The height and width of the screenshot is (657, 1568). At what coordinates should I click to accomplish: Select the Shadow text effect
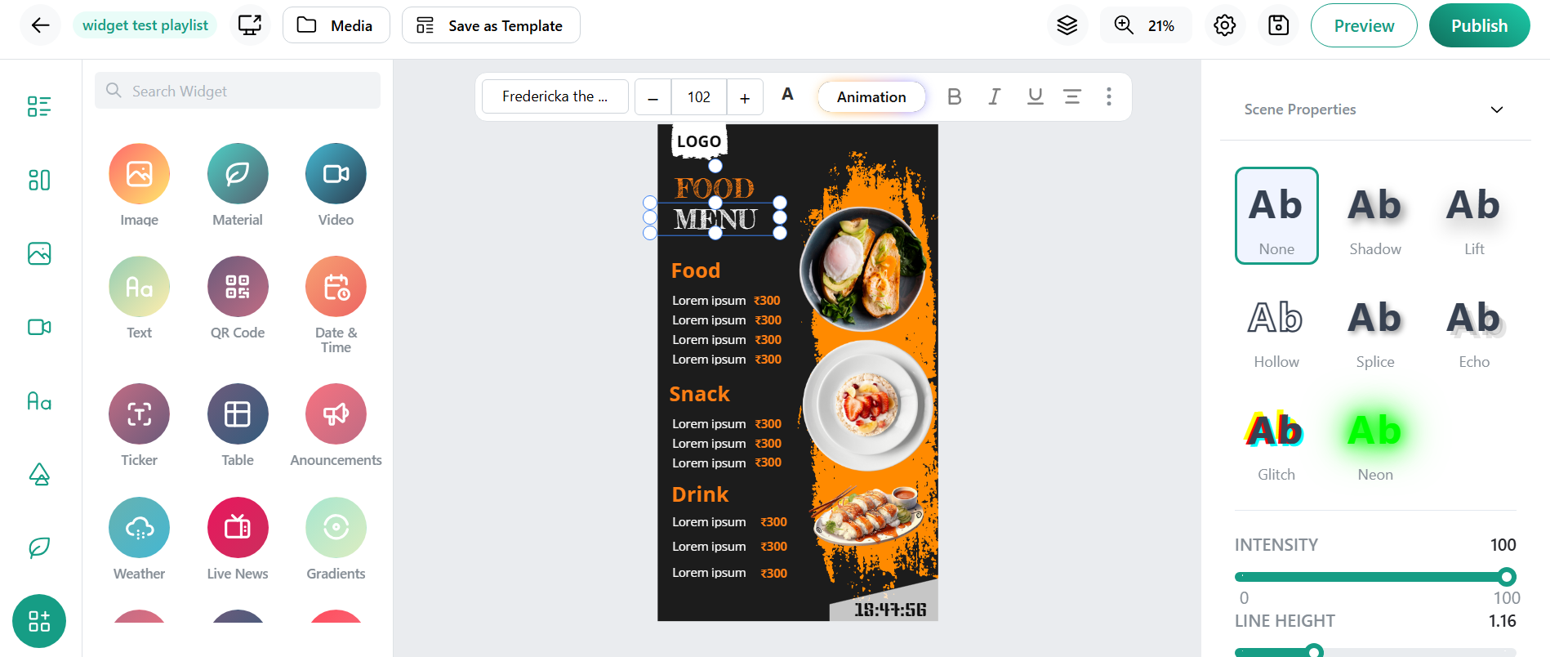[1375, 216]
